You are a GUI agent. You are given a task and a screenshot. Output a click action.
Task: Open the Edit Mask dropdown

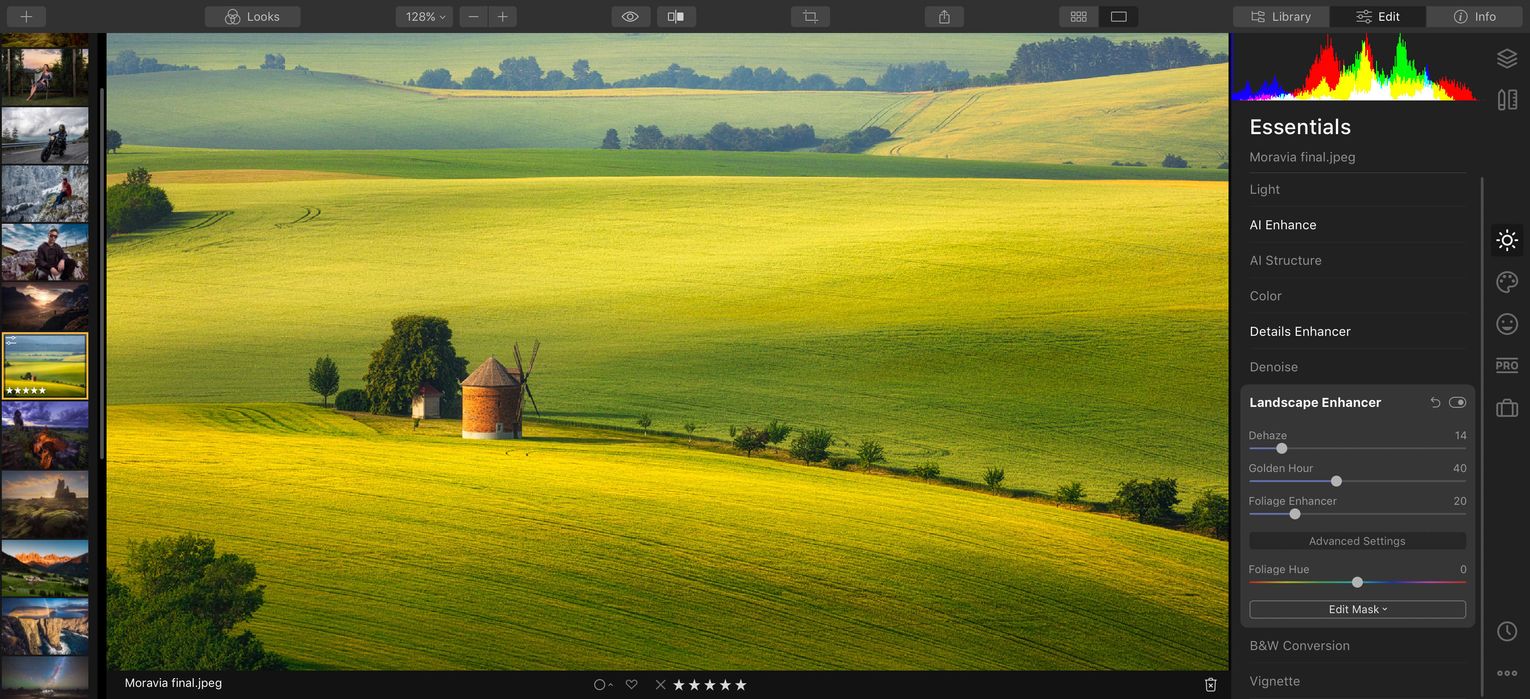[x=1357, y=609]
